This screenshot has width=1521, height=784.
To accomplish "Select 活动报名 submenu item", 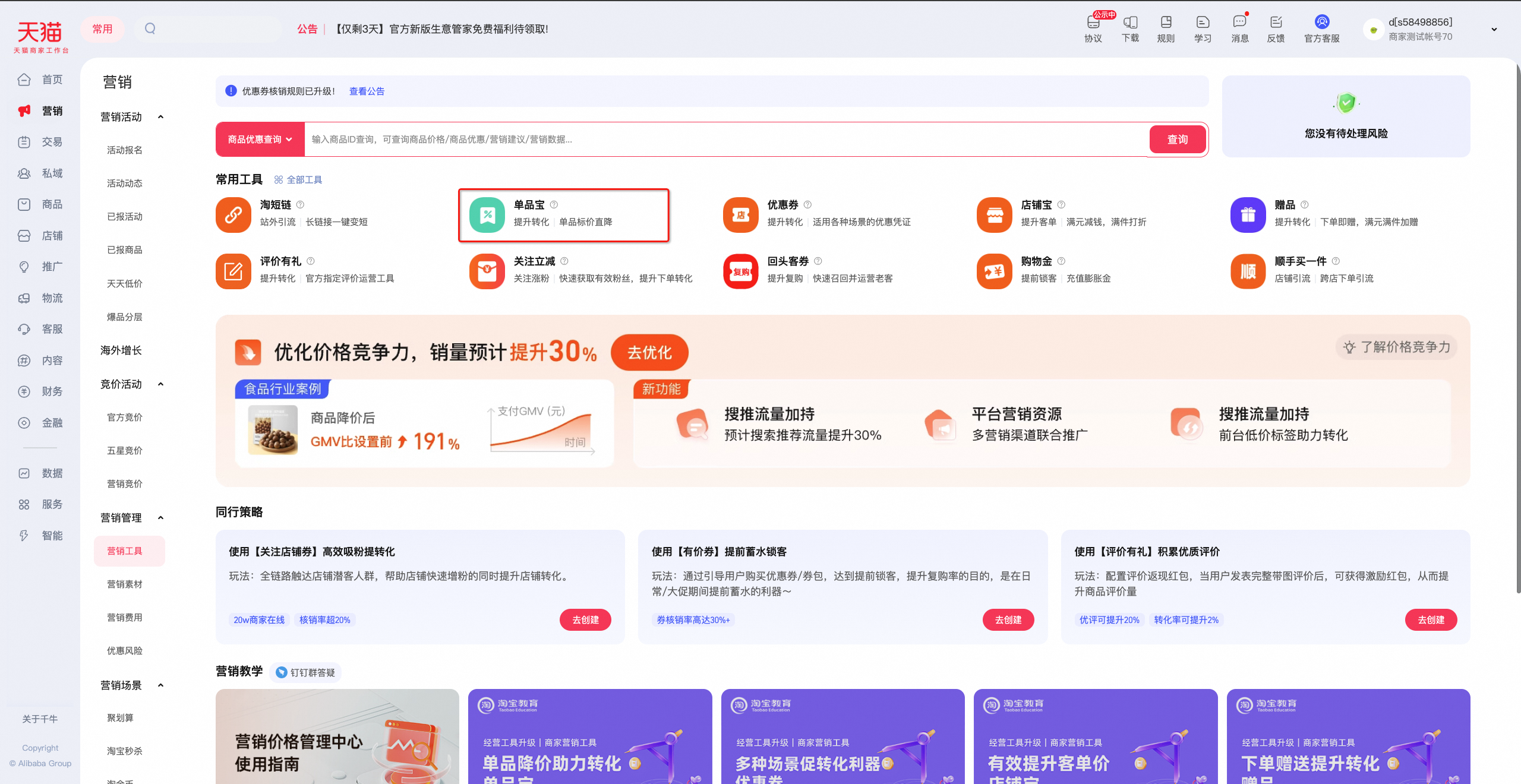I will 125,150.
